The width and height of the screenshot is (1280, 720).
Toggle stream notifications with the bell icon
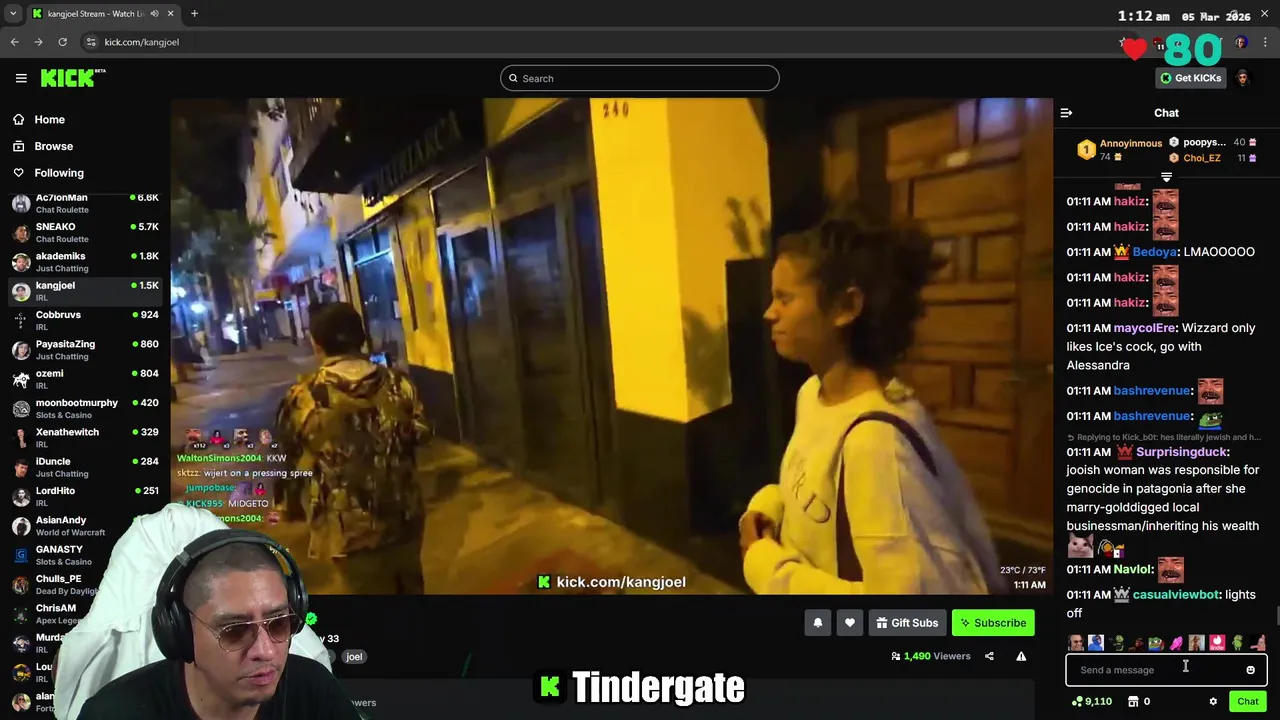point(818,623)
